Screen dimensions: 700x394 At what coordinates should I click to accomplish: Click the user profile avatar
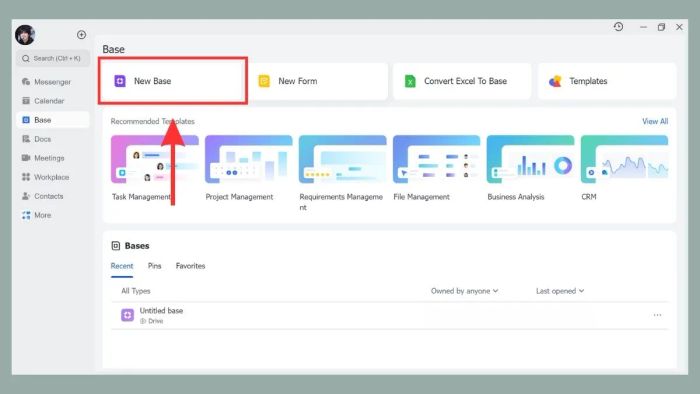pos(25,35)
